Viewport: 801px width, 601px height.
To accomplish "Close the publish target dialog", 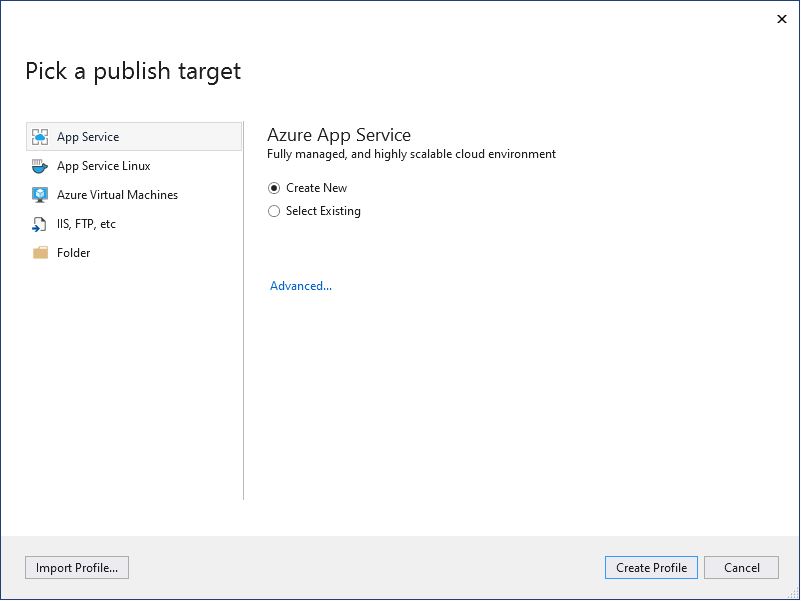I will [782, 19].
